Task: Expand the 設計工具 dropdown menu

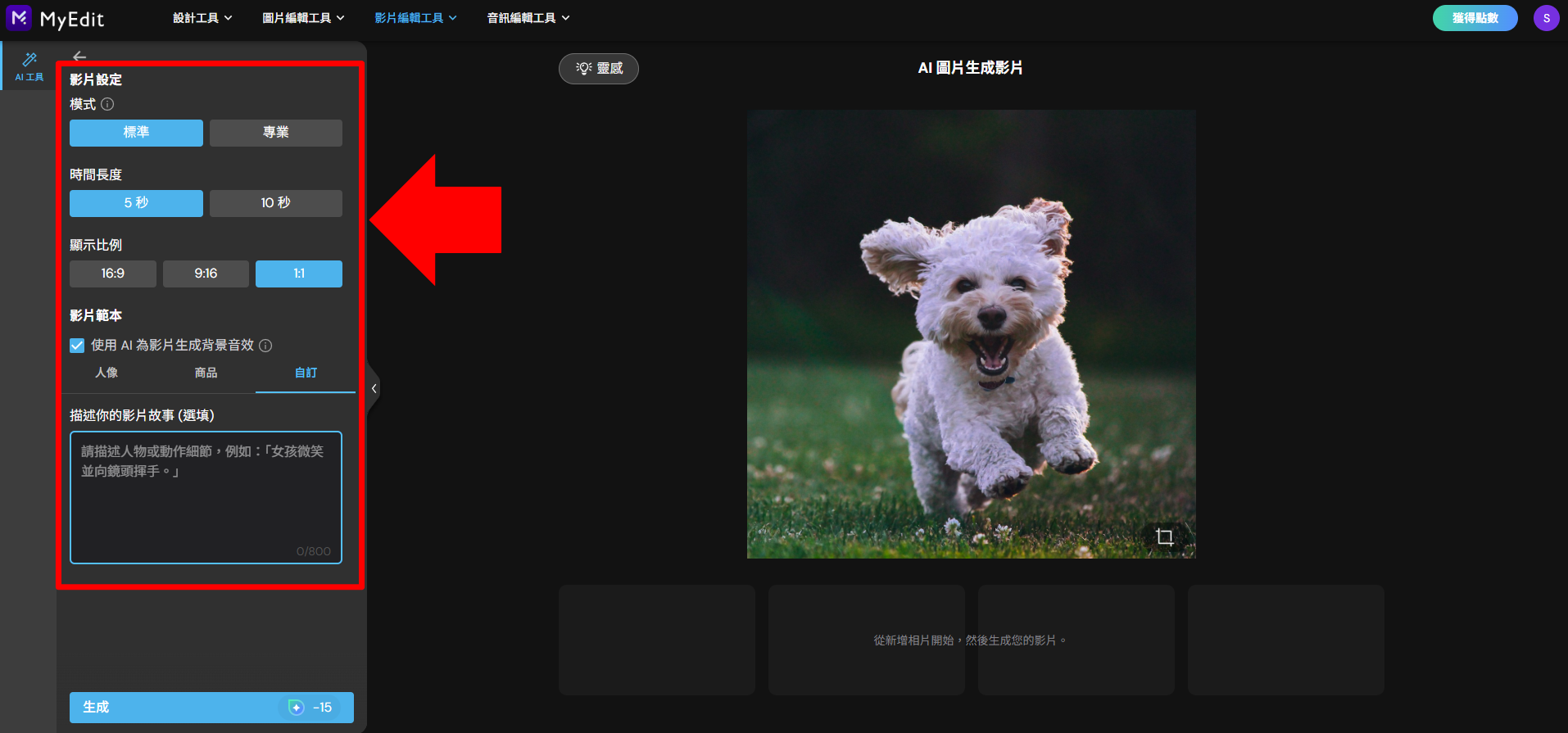Action: click(x=202, y=18)
